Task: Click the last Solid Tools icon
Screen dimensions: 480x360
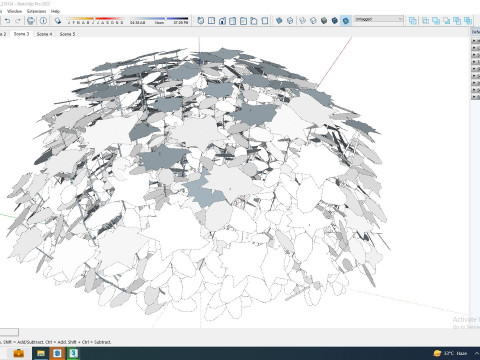Action: [x=468, y=21]
